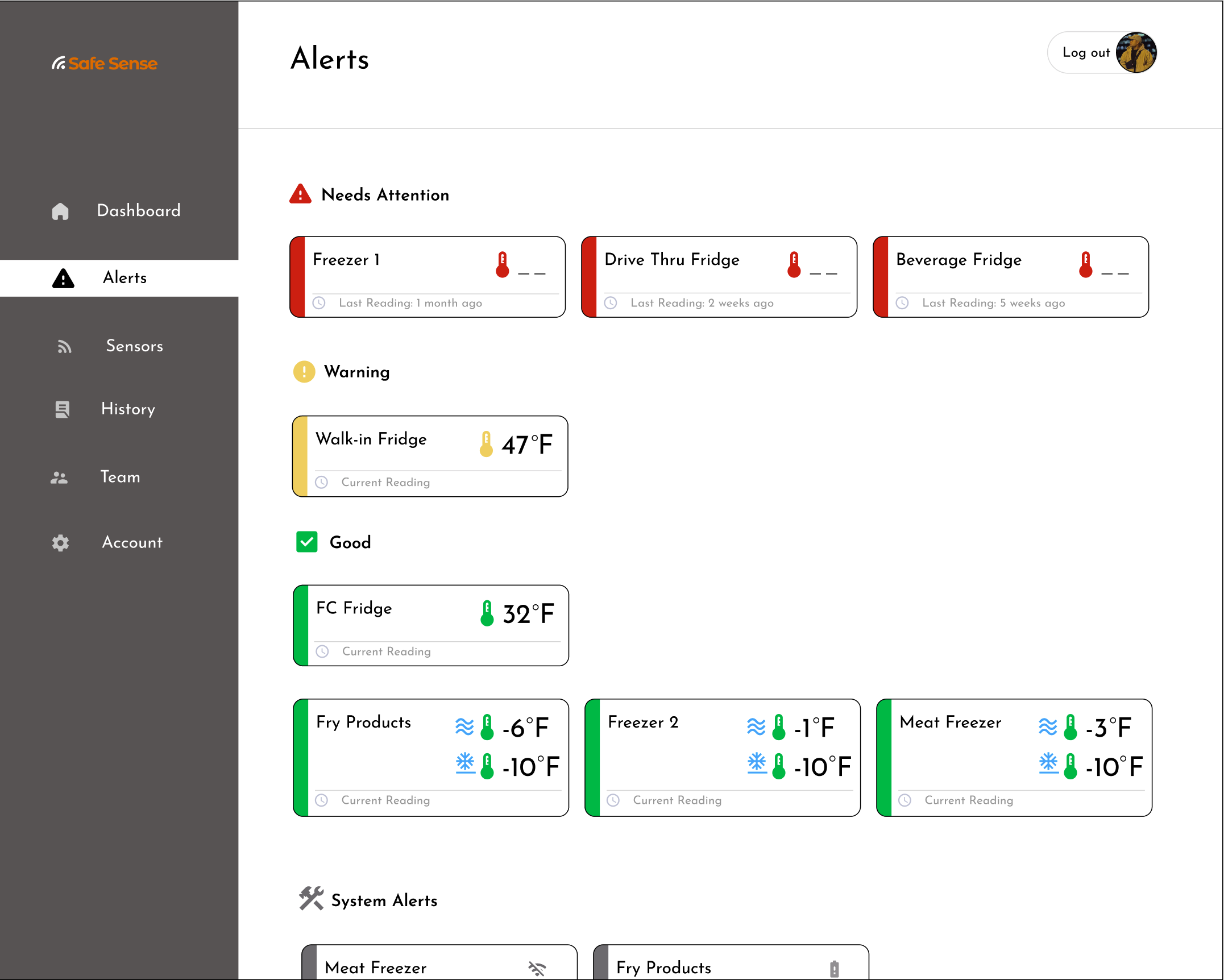Click the user profile avatar
Screen dimensions: 1224x980
tap(1136, 53)
